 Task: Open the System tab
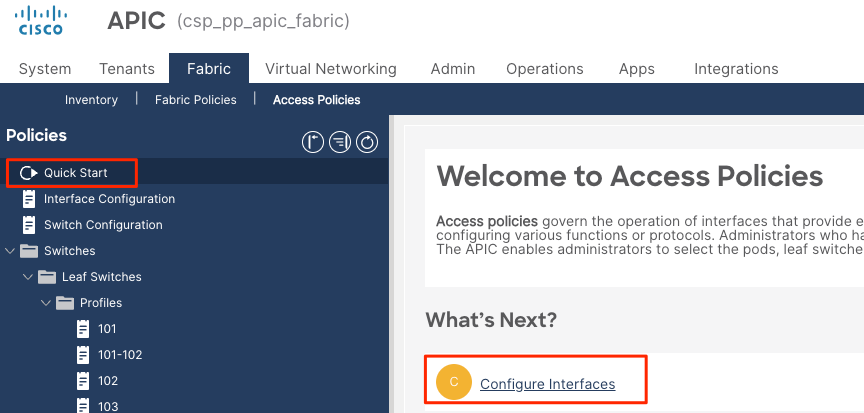coord(45,69)
